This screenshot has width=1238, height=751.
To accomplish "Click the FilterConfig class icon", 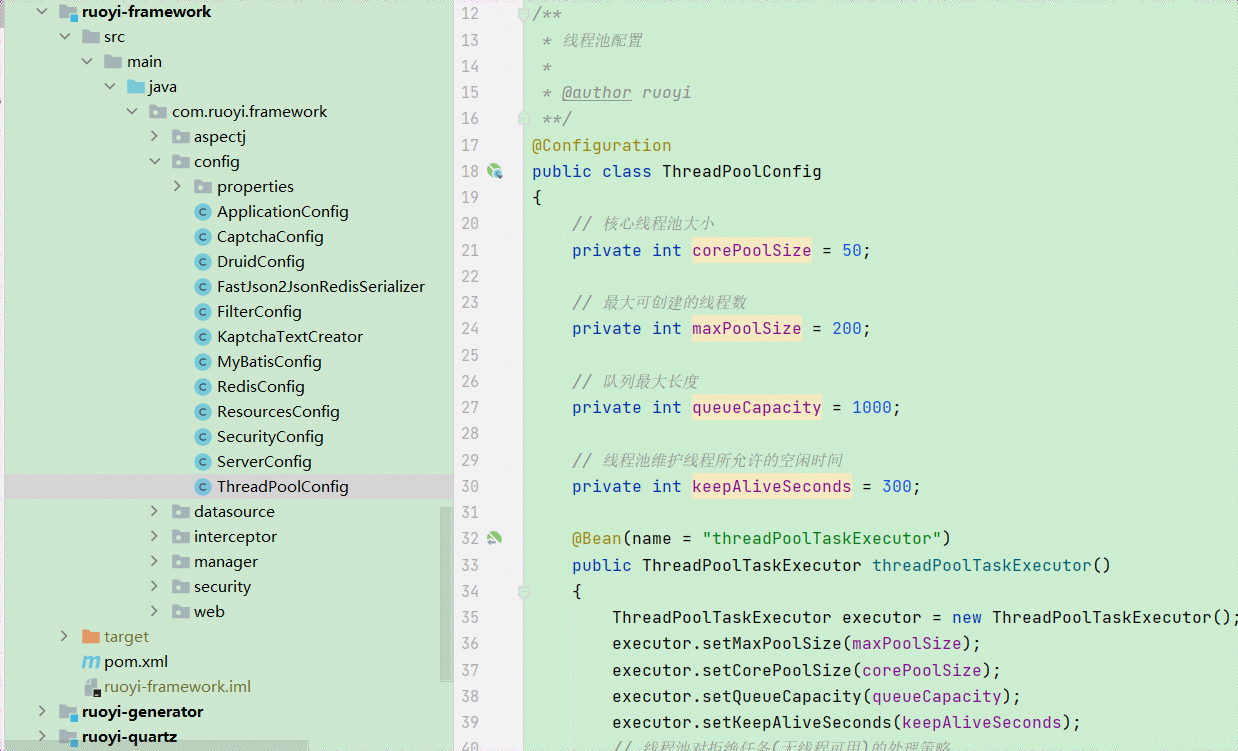I will pyautogui.click(x=203, y=312).
